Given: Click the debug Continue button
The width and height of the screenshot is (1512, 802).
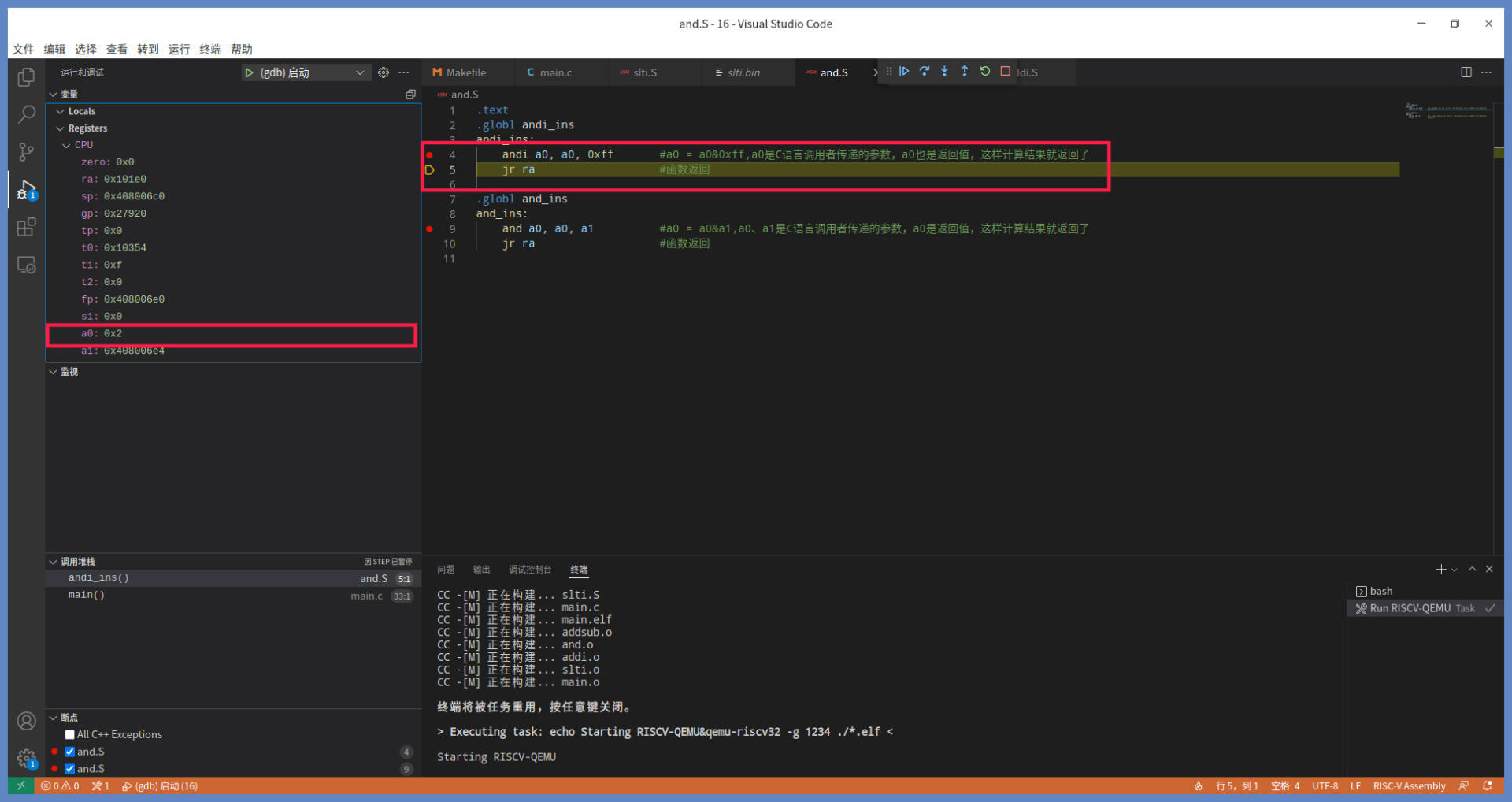Looking at the screenshot, I should tap(904, 72).
